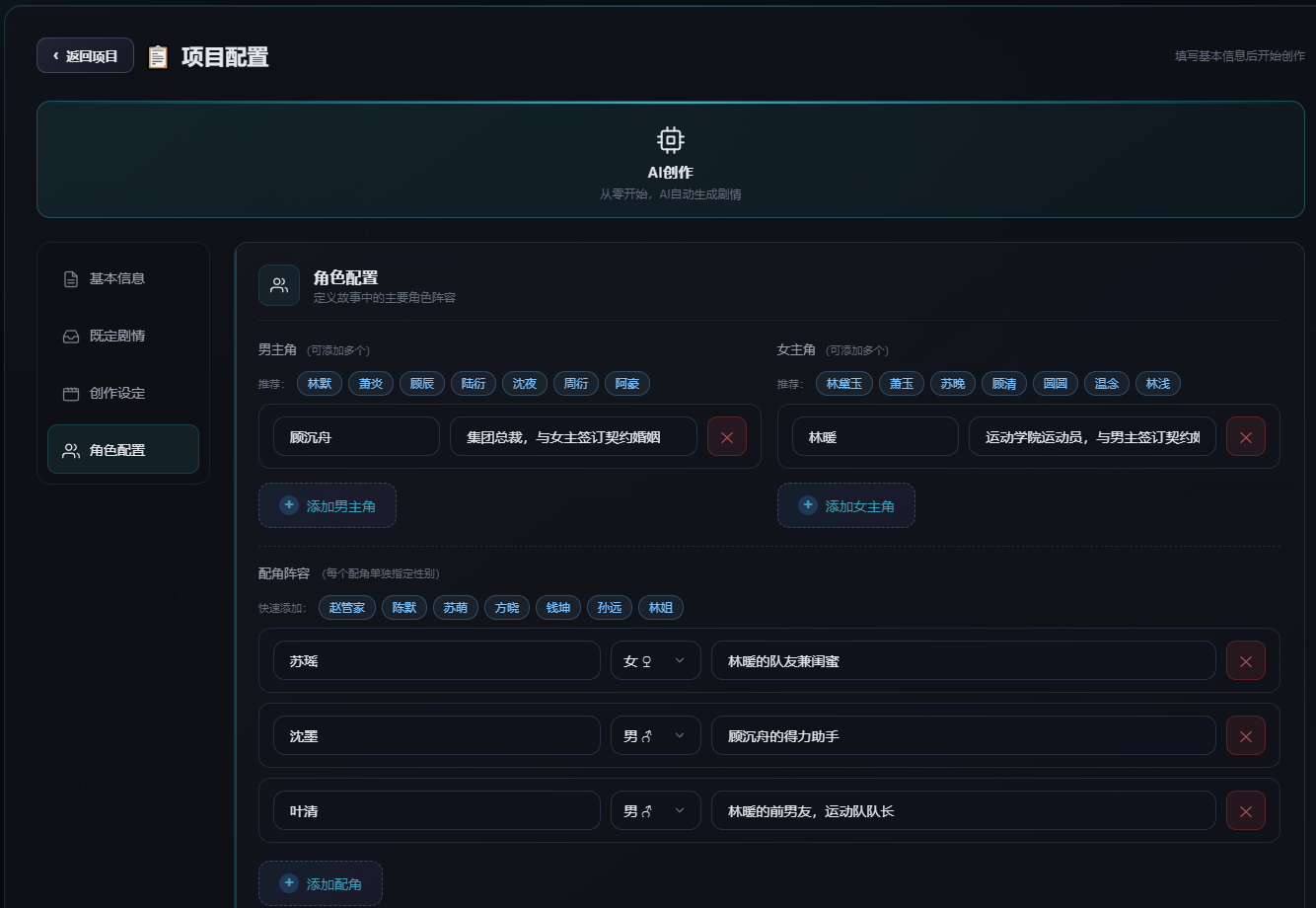Image resolution: width=1316 pixels, height=908 pixels.
Task: Choose recommended female name 苏晚
Action: 953,383
